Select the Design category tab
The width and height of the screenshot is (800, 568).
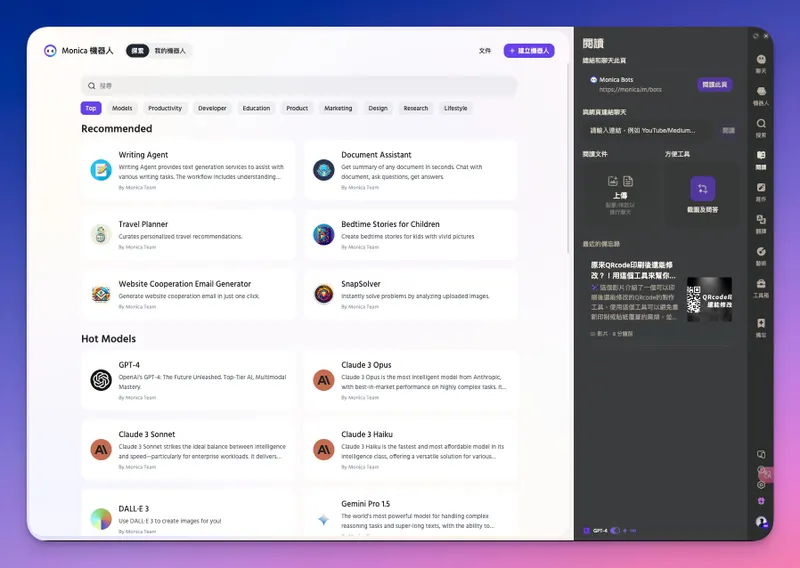pyautogui.click(x=378, y=108)
